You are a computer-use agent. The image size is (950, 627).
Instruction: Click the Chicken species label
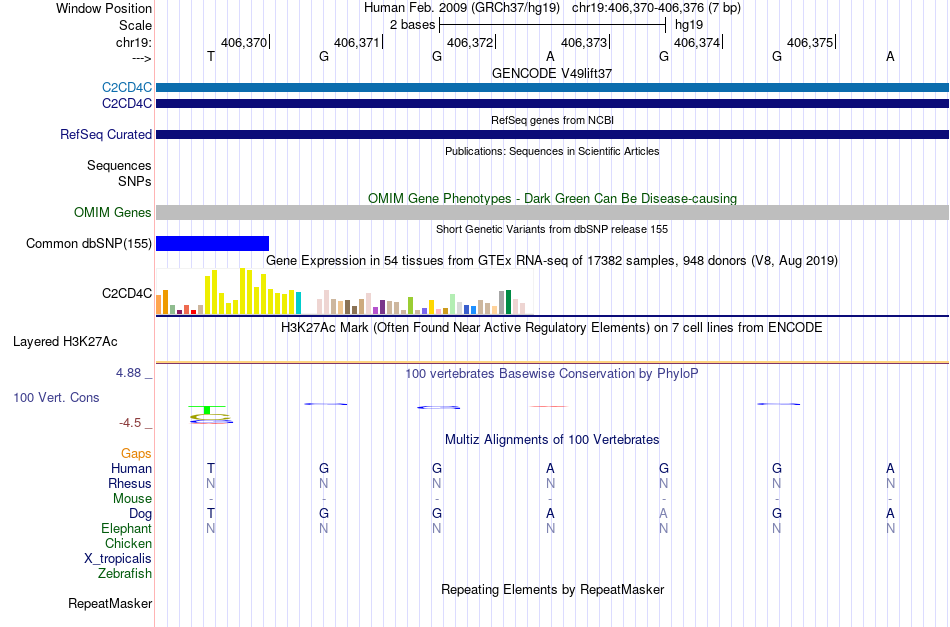(x=128, y=543)
